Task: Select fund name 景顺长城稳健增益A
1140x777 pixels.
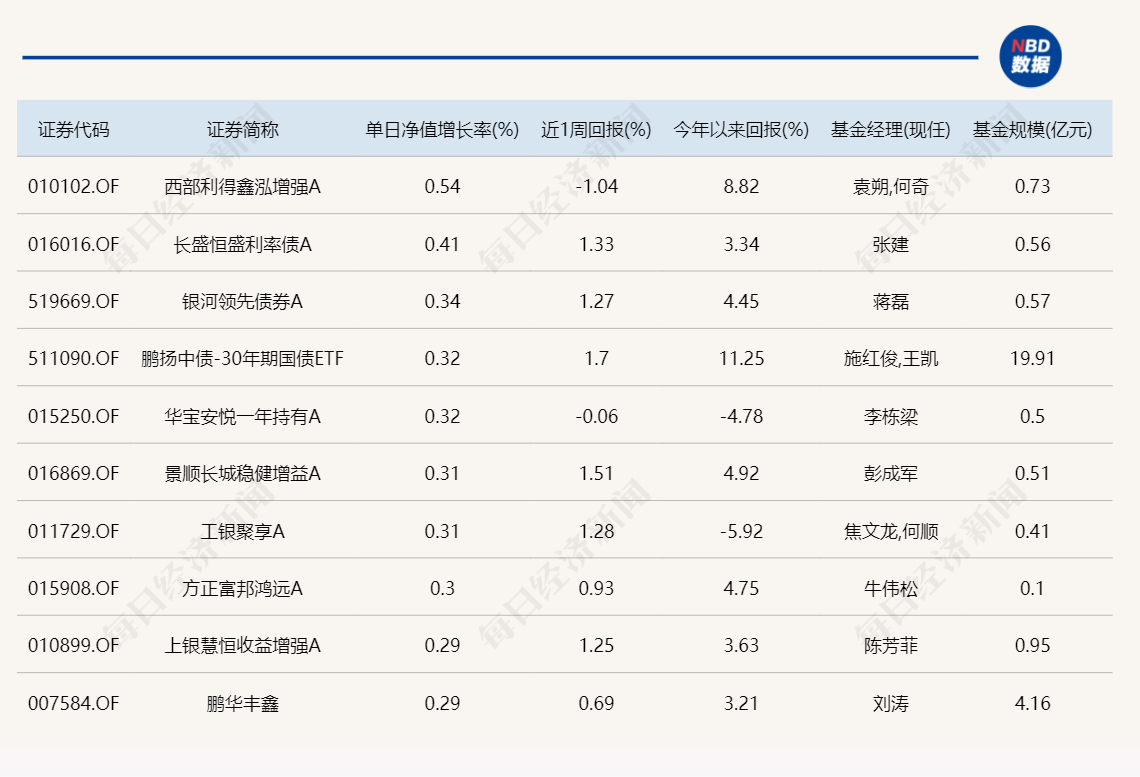Action: tap(242, 473)
